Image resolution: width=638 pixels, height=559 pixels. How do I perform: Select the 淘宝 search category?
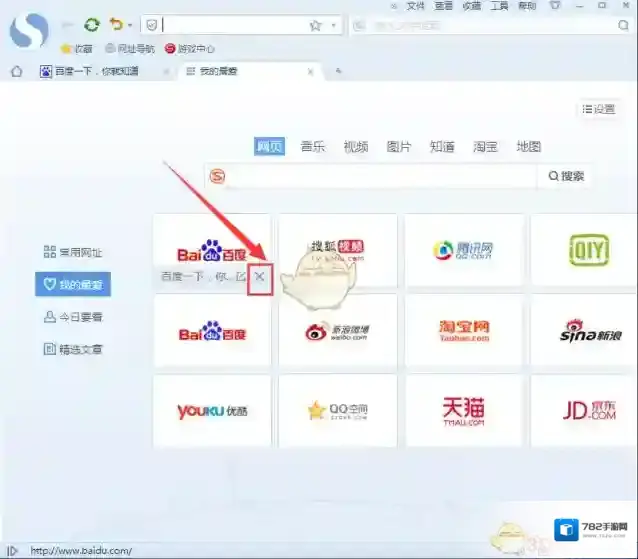pos(485,146)
